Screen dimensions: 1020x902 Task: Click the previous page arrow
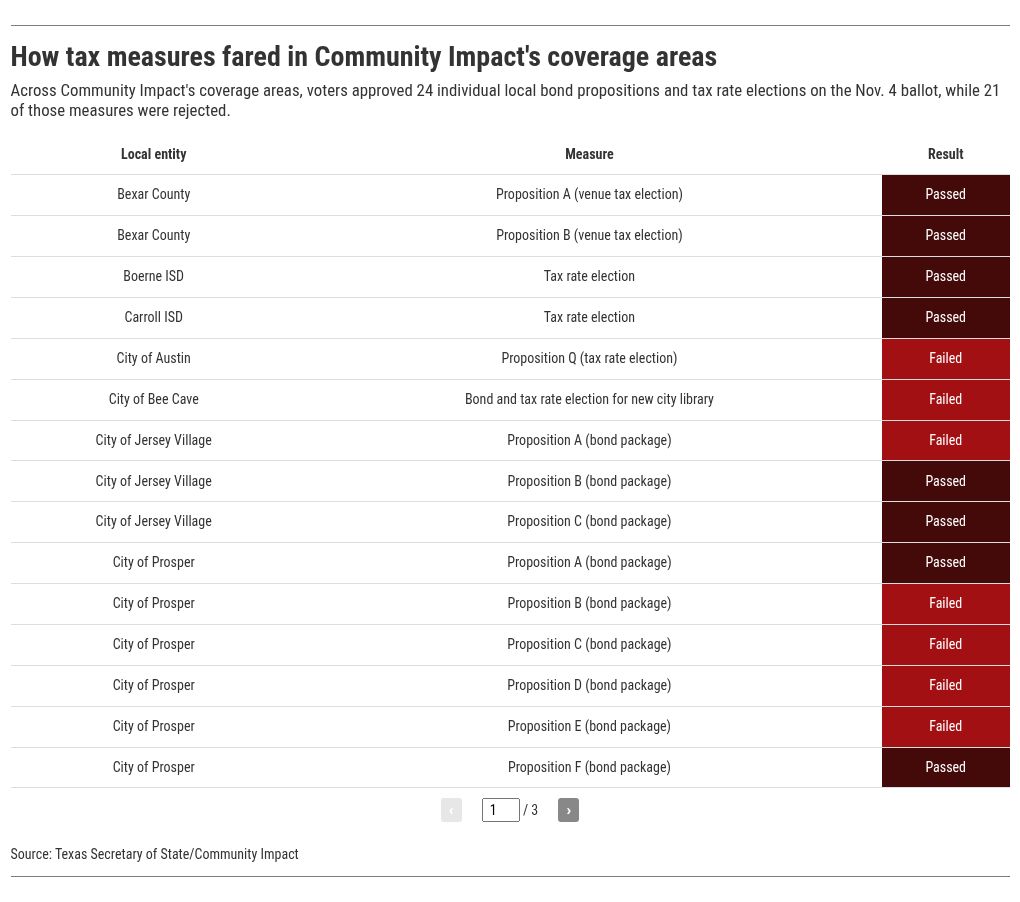tap(451, 810)
